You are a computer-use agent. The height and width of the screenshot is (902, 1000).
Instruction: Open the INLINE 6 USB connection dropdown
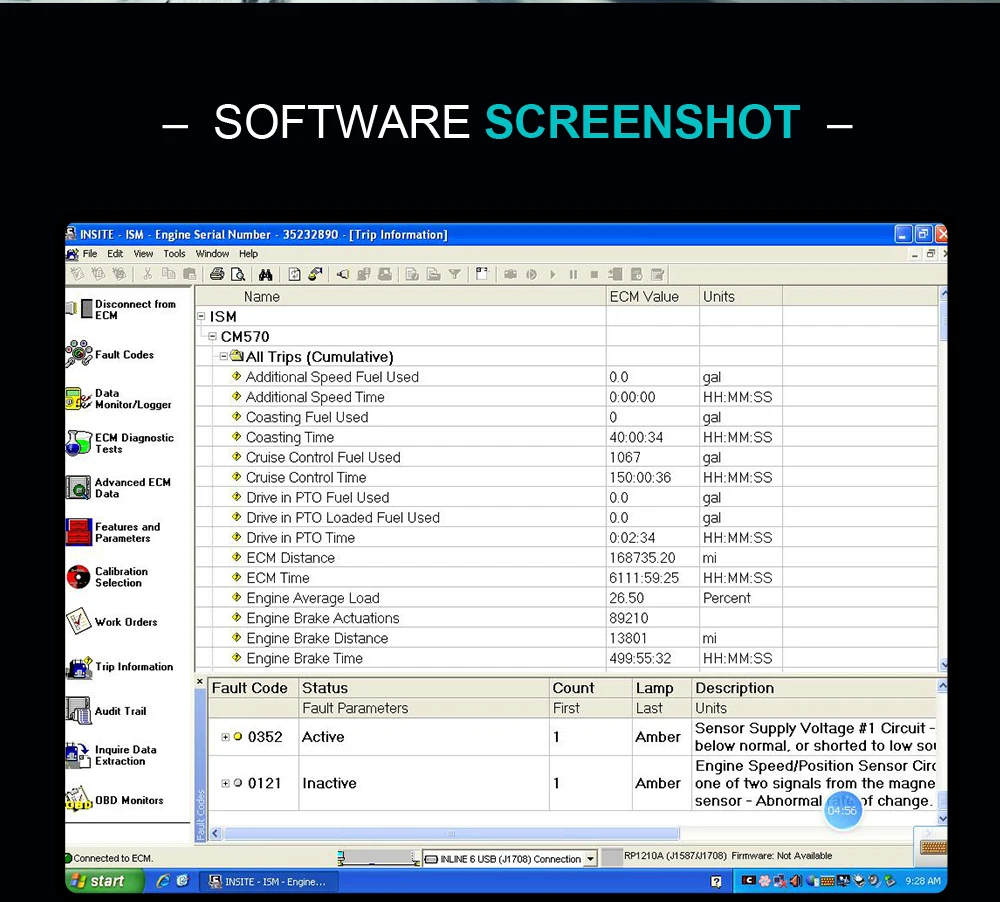coord(591,859)
